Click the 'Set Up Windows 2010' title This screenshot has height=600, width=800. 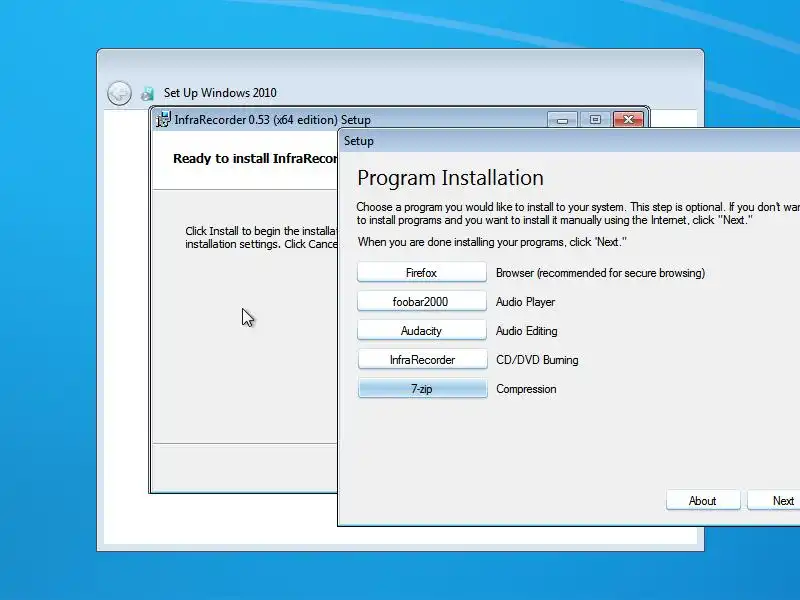click(x=220, y=93)
